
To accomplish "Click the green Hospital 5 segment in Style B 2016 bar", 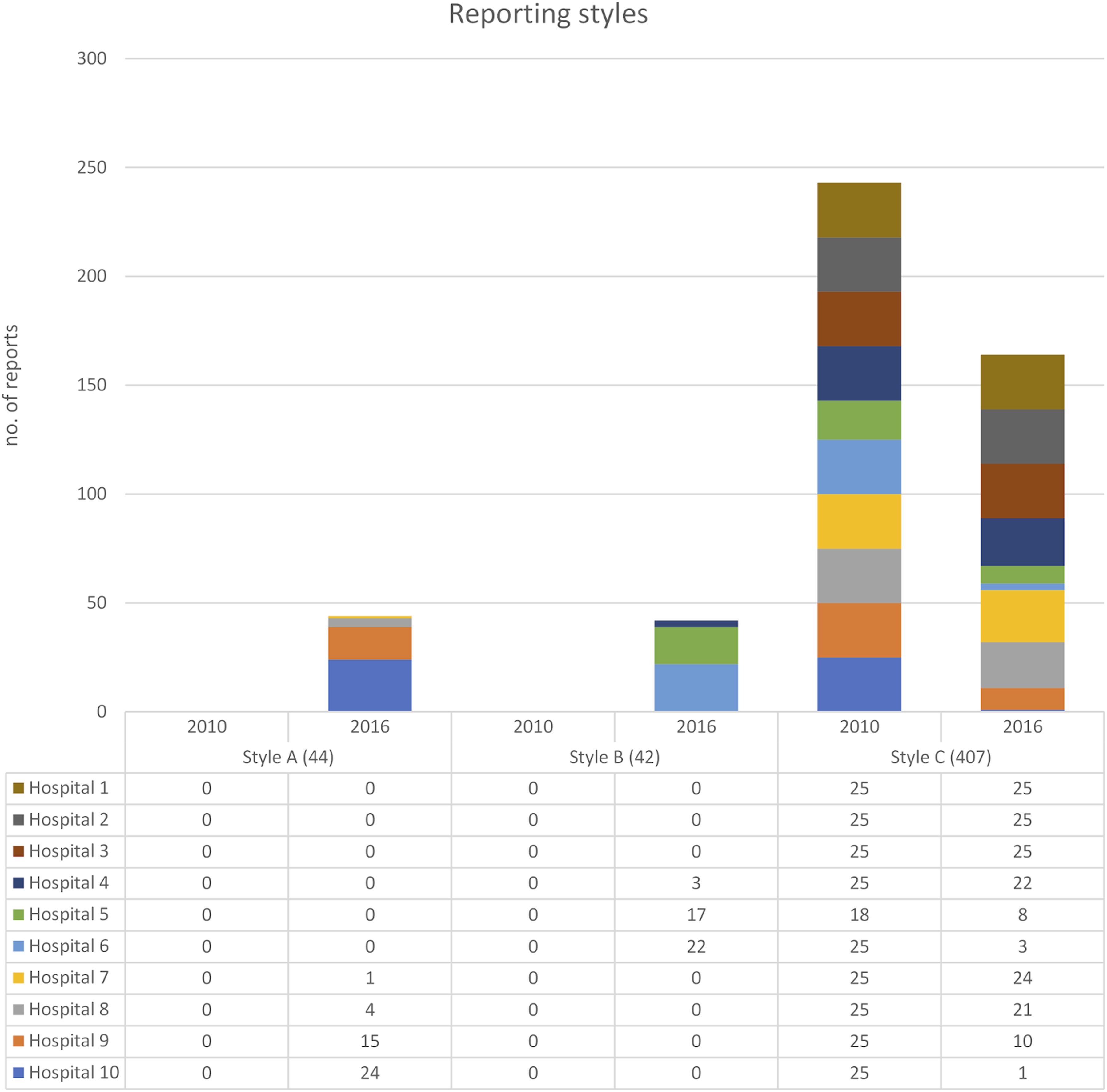I will 696,645.
